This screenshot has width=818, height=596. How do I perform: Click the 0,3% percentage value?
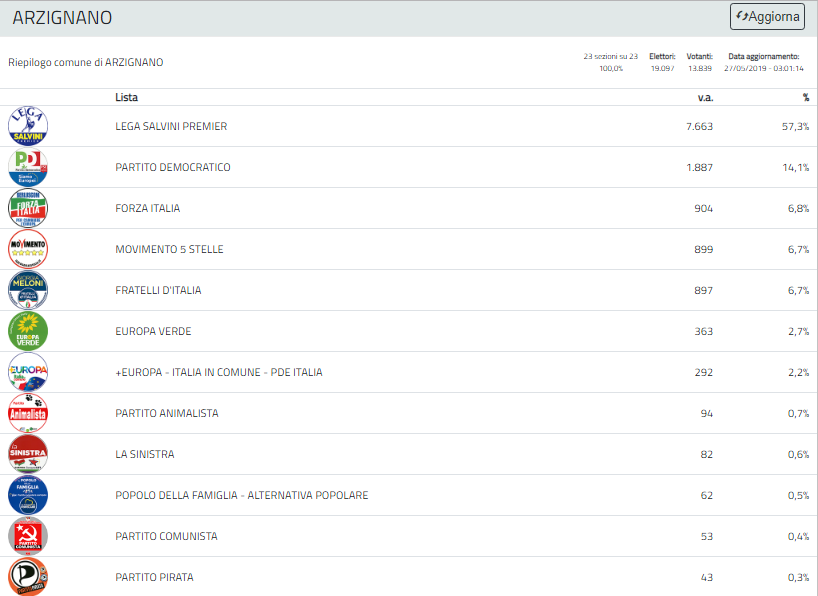[x=799, y=577]
